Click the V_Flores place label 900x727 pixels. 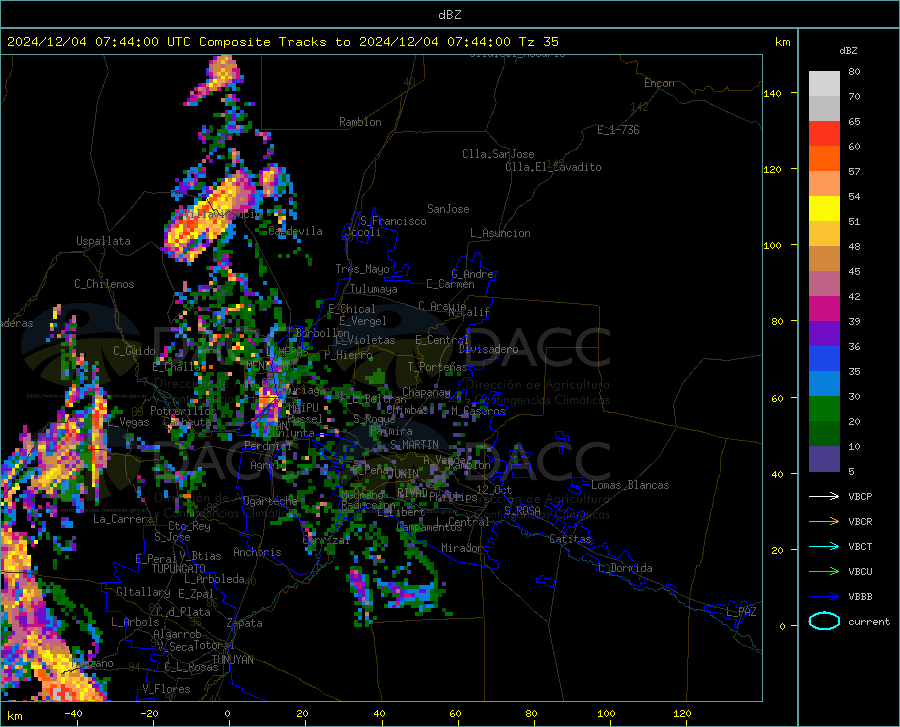(x=166, y=689)
